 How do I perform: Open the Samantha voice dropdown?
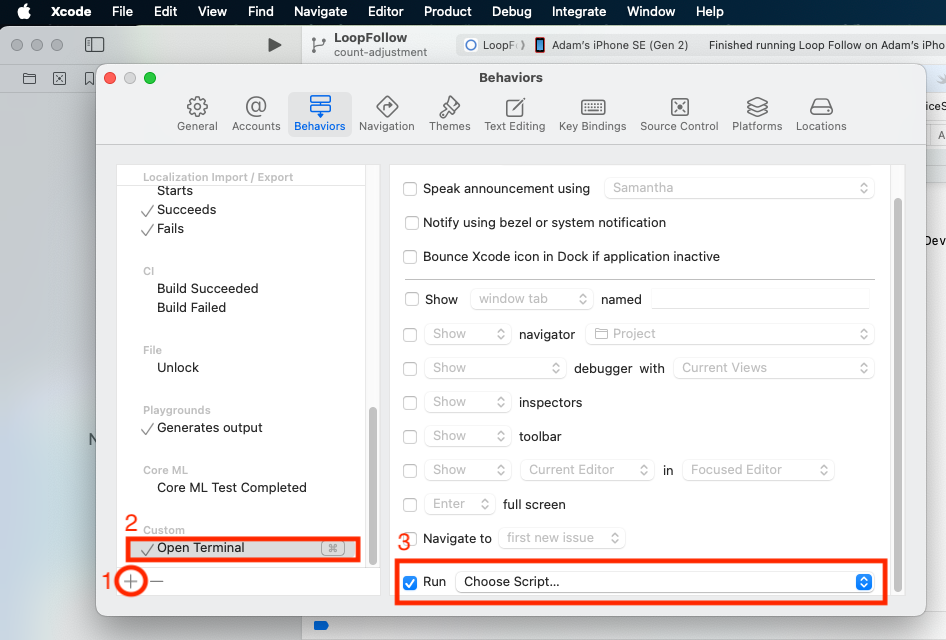pos(739,188)
